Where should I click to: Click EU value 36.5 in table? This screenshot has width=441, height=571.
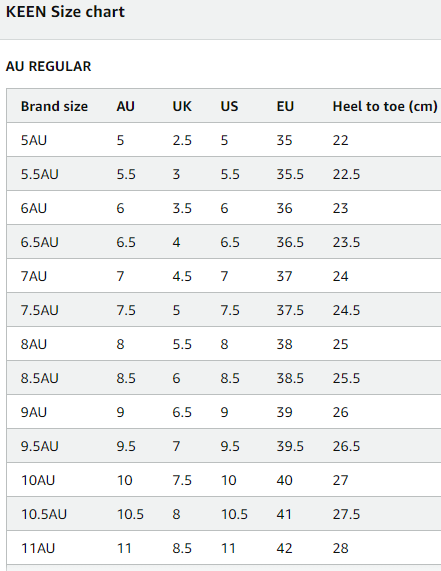[290, 242]
